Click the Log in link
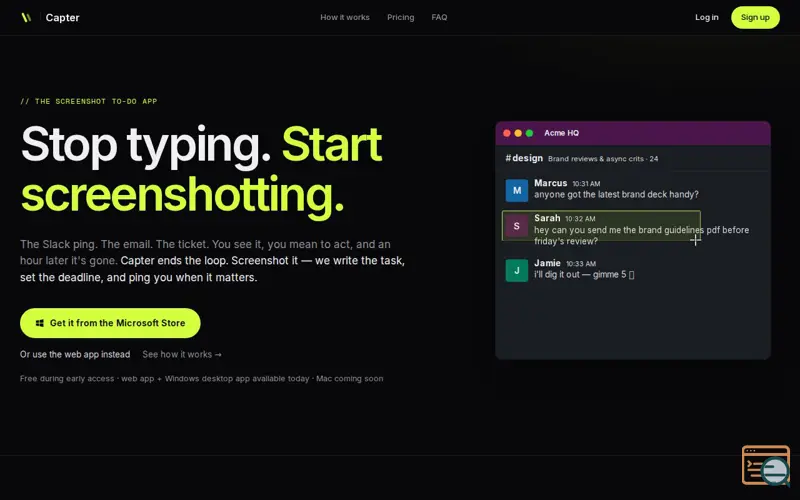800x500 pixels. click(x=707, y=17)
